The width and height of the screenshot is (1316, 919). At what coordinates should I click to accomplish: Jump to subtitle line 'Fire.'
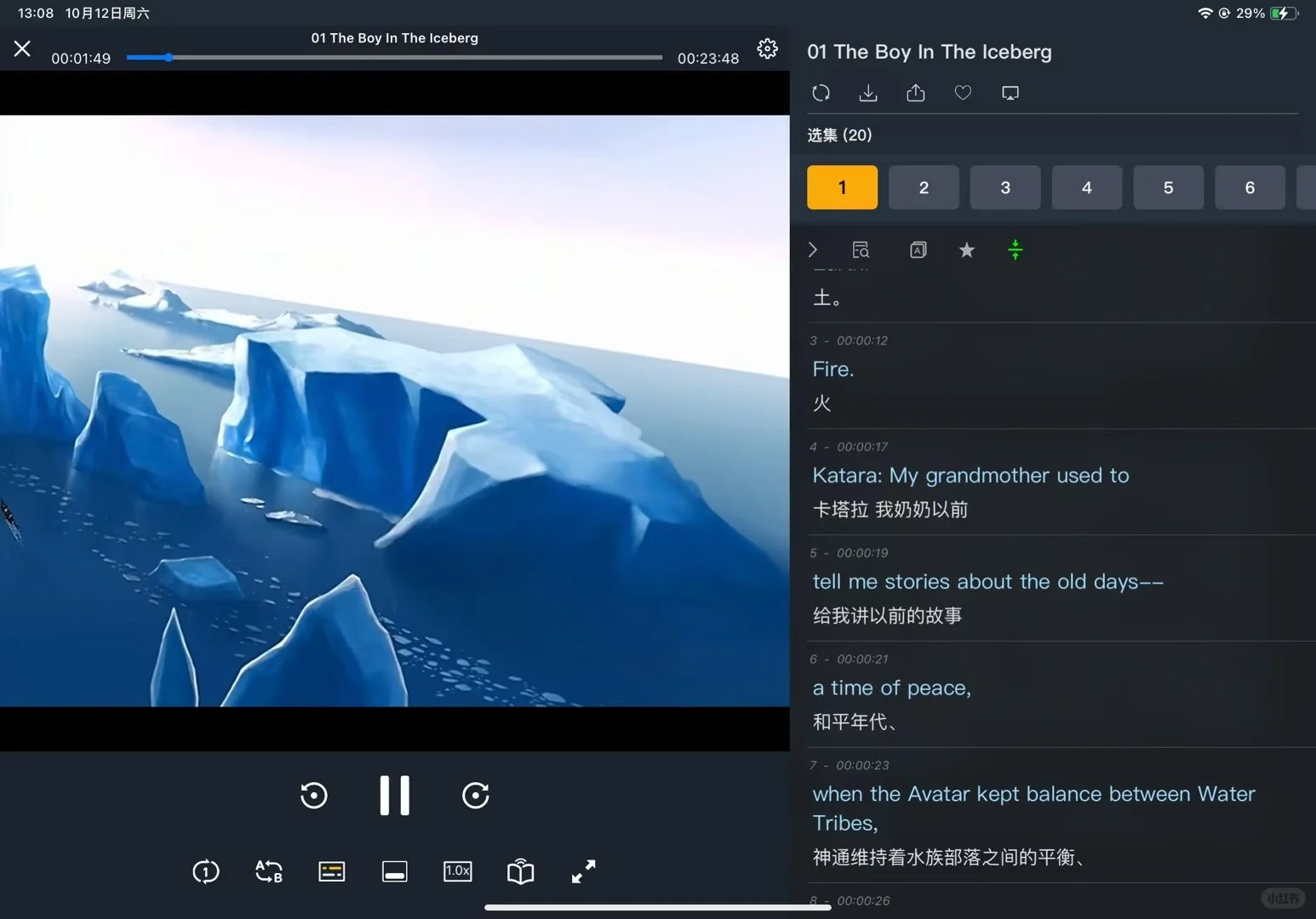833,369
